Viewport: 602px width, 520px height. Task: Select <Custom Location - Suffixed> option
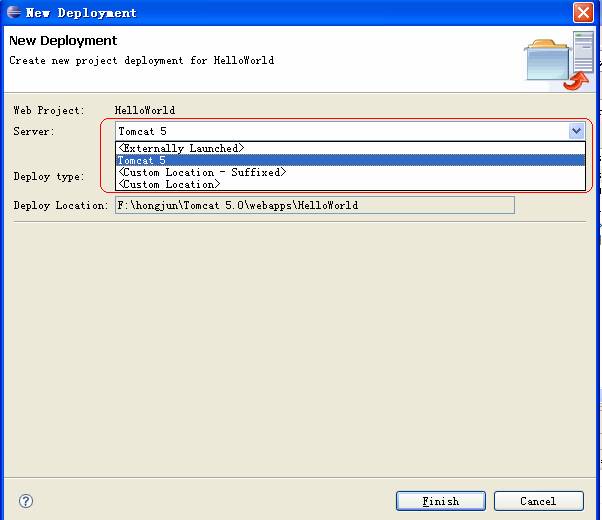point(350,172)
